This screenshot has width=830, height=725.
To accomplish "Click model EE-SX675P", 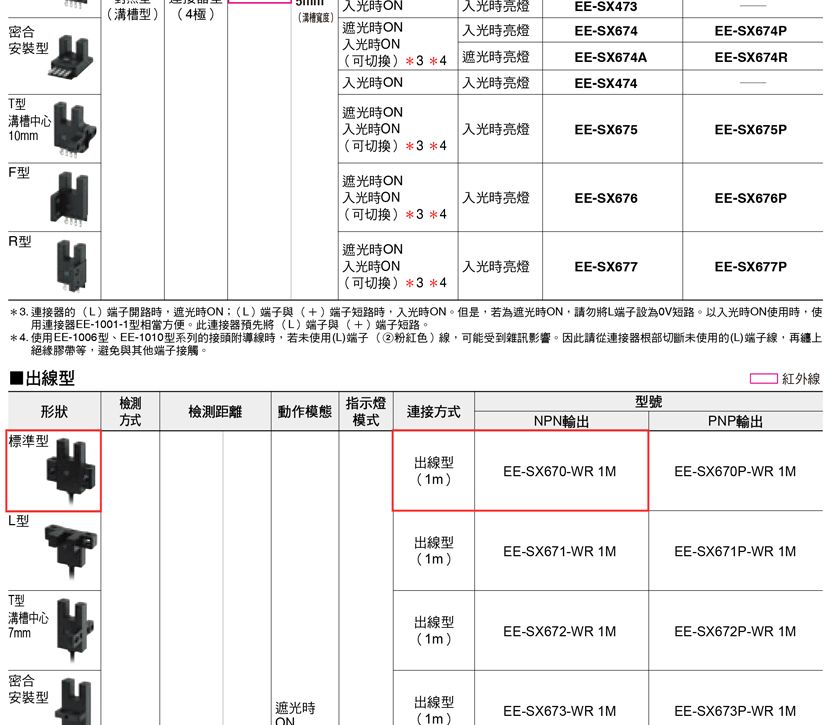I will [750, 130].
